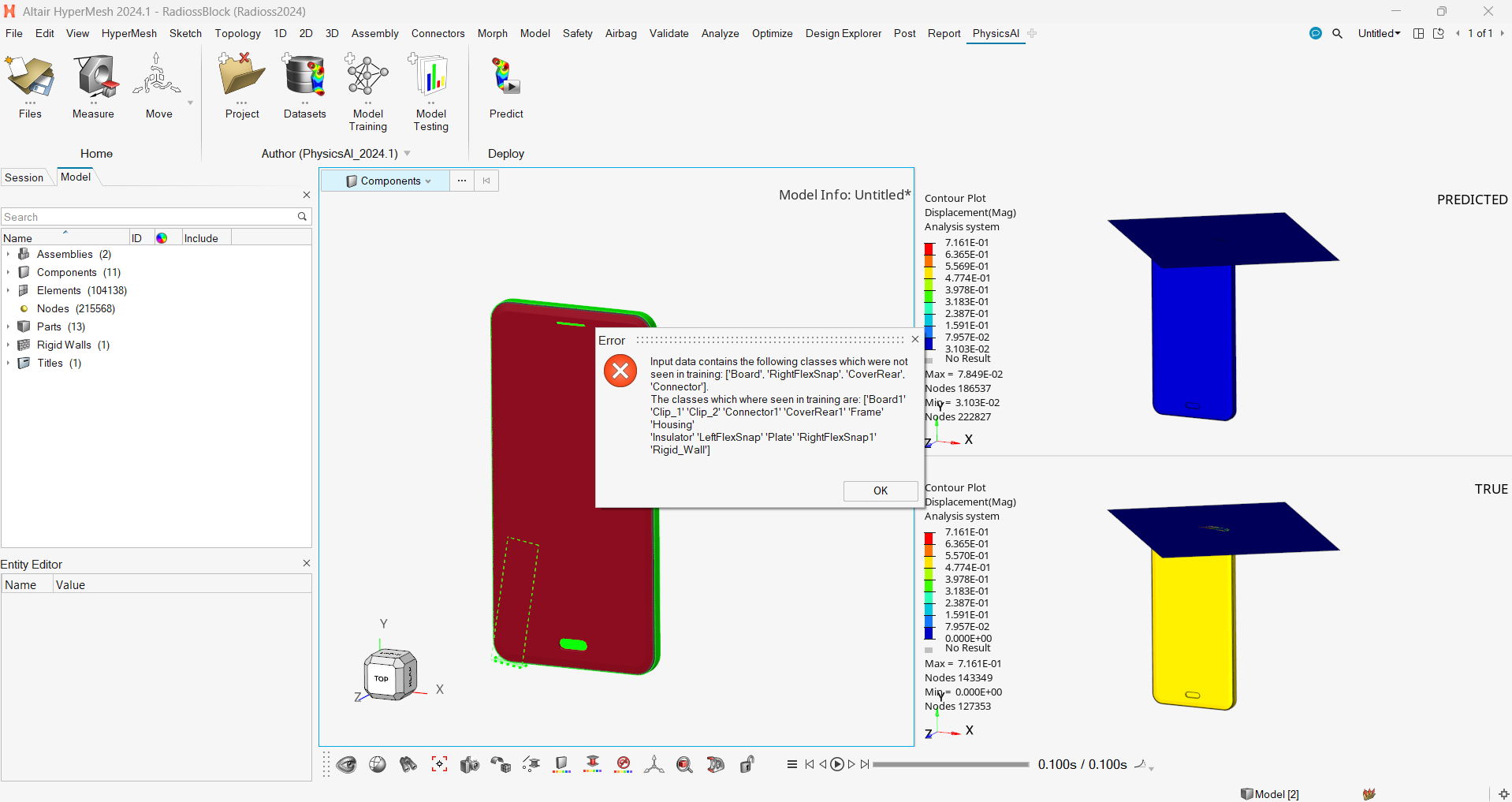1512x802 pixels.
Task: Click the color column header in browser
Action: 162,238
